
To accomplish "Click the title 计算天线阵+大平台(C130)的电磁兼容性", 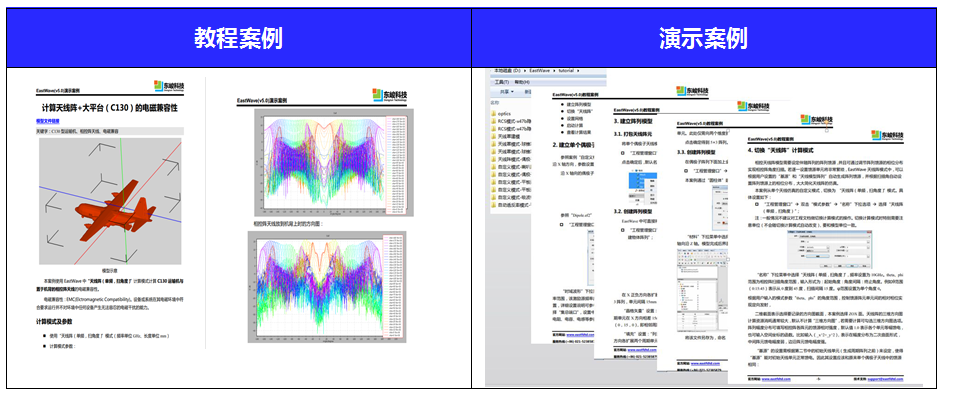I will point(110,108).
